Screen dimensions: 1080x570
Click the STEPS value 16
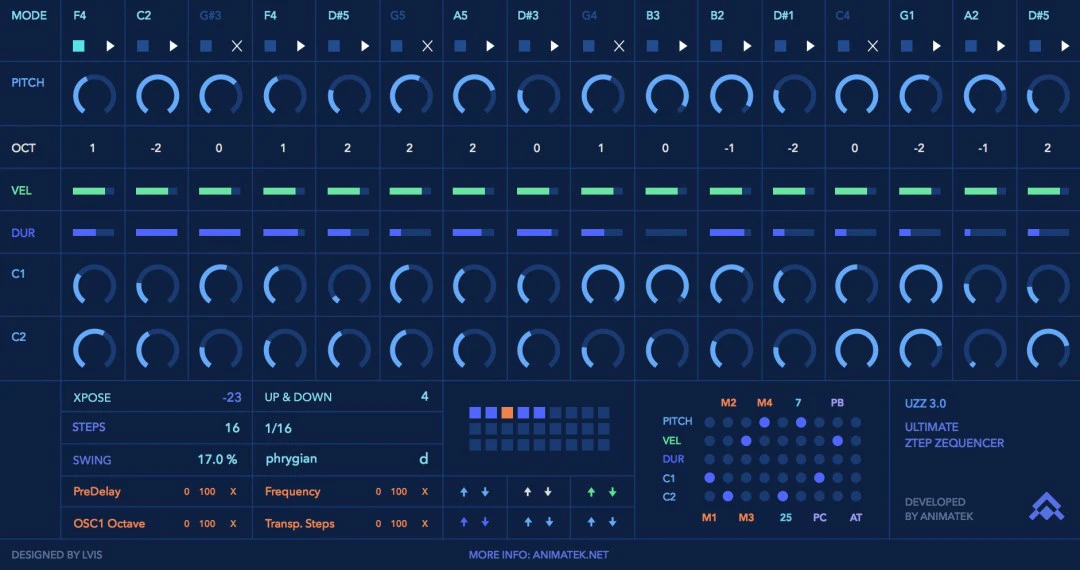(232, 428)
